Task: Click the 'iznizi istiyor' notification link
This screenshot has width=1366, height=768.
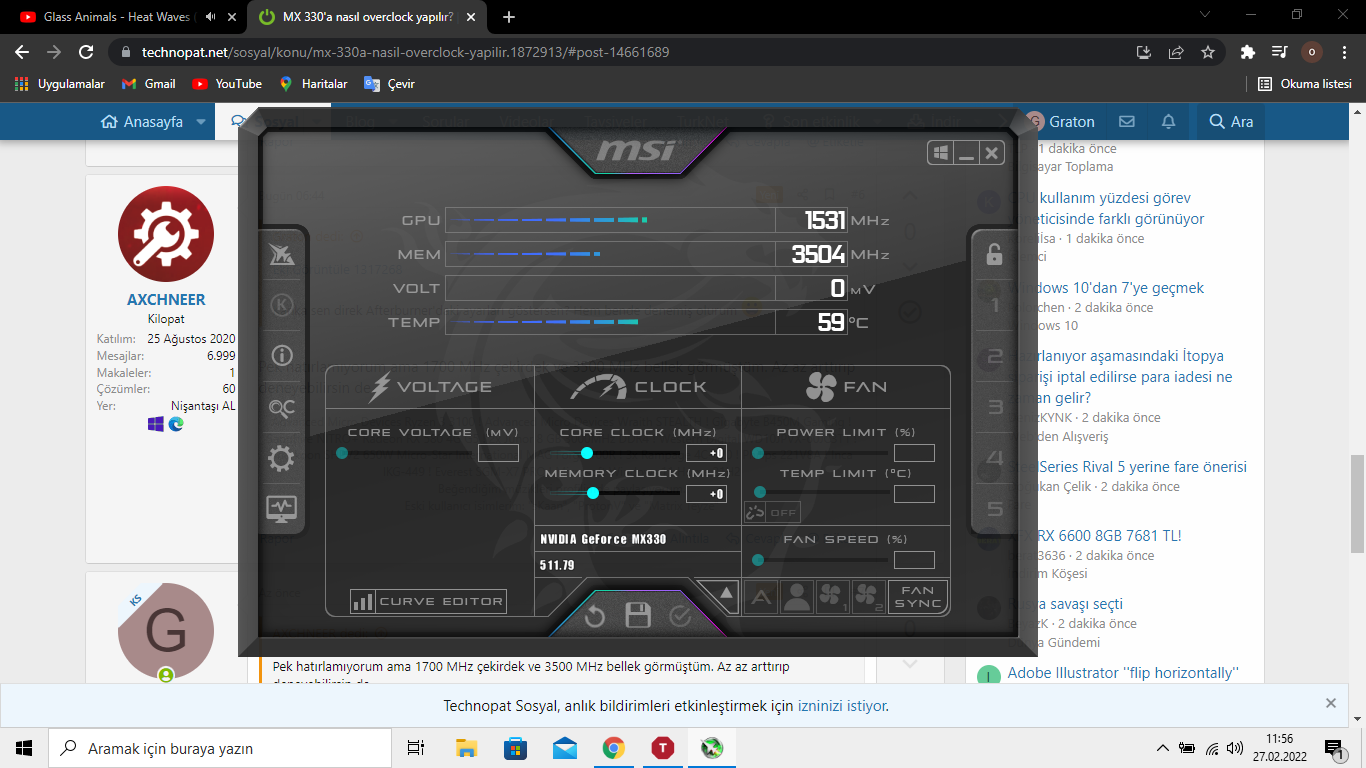Action: [841, 706]
